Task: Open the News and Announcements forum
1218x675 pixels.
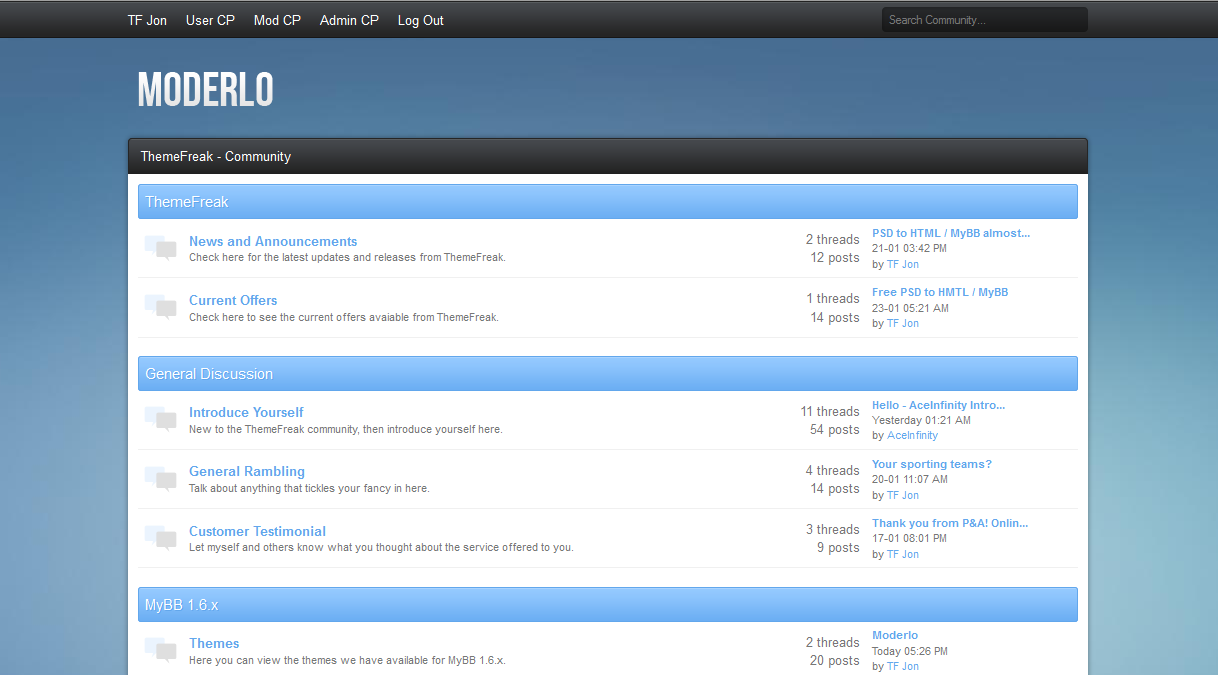Action: [x=273, y=241]
